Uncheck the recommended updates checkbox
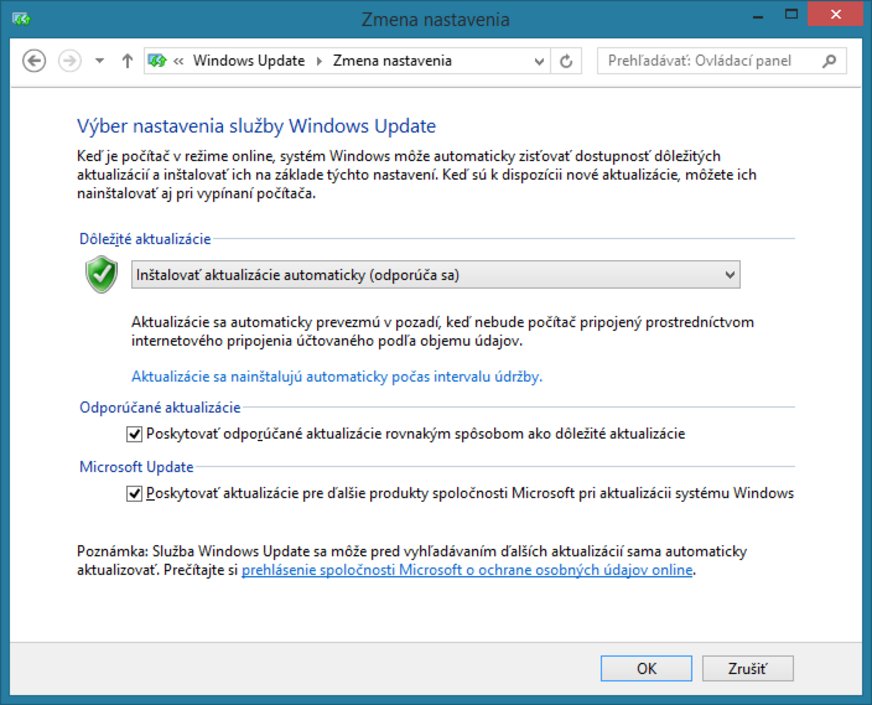 (x=135, y=434)
